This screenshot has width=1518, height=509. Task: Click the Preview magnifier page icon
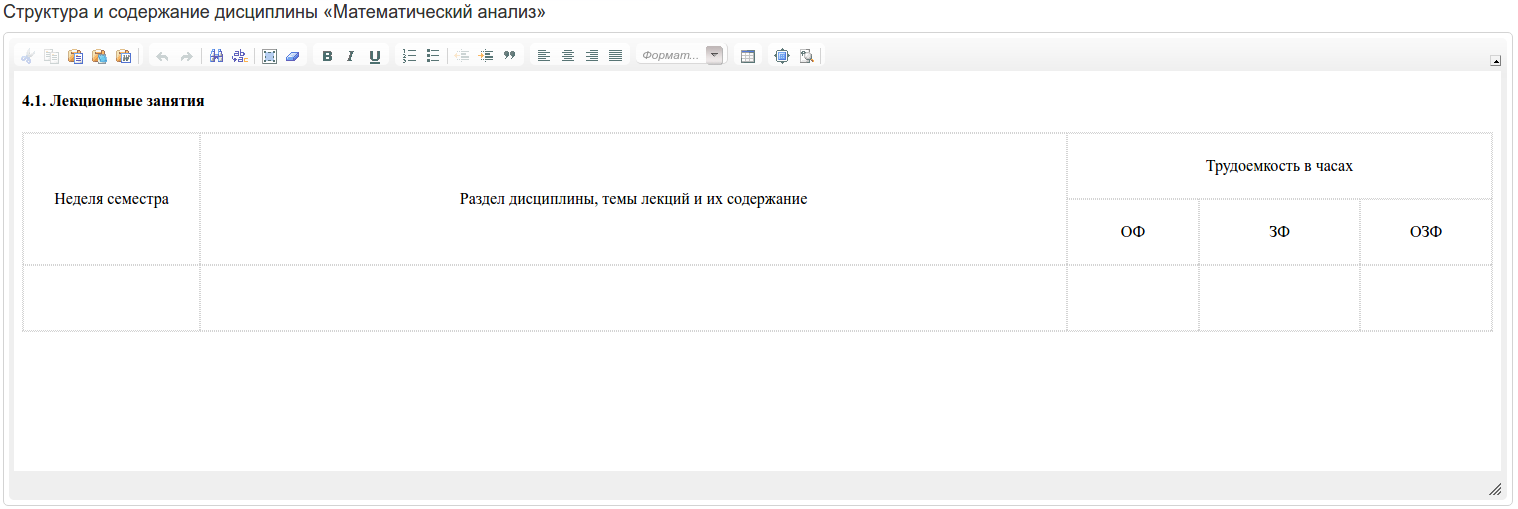tap(806, 56)
